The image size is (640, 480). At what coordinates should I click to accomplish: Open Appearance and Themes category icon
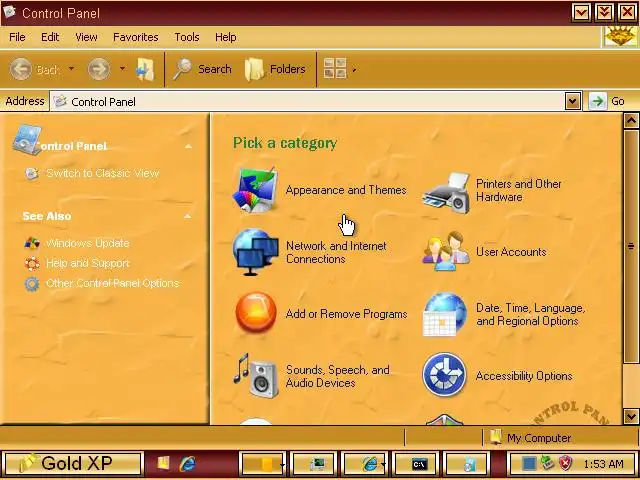(x=256, y=190)
